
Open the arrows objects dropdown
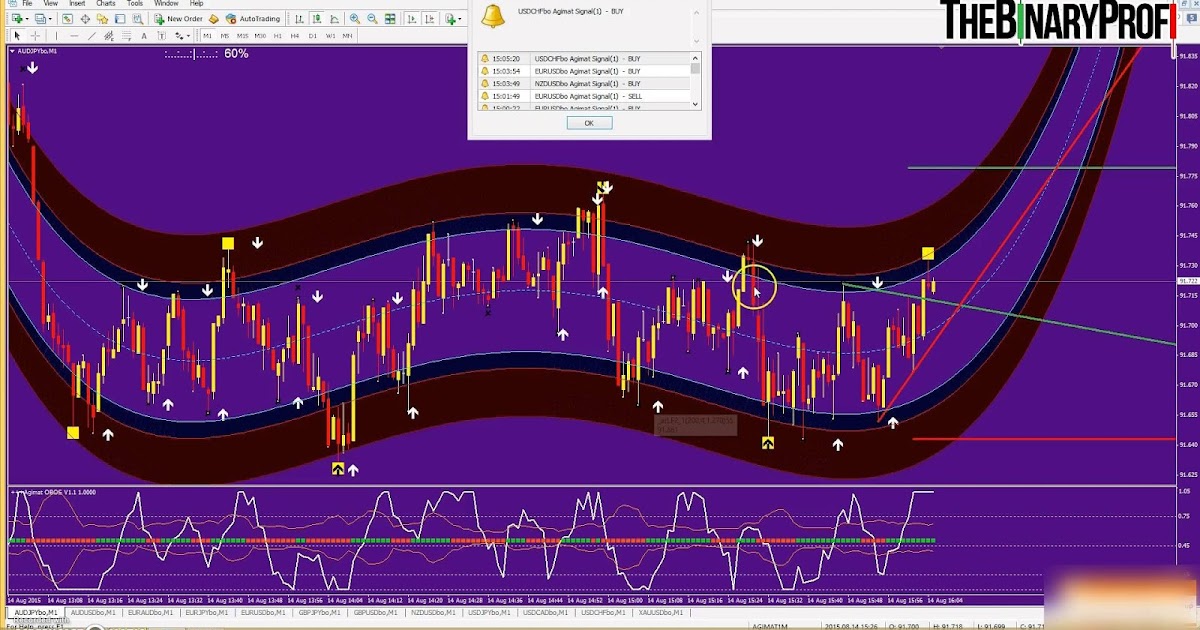click(183, 36)
